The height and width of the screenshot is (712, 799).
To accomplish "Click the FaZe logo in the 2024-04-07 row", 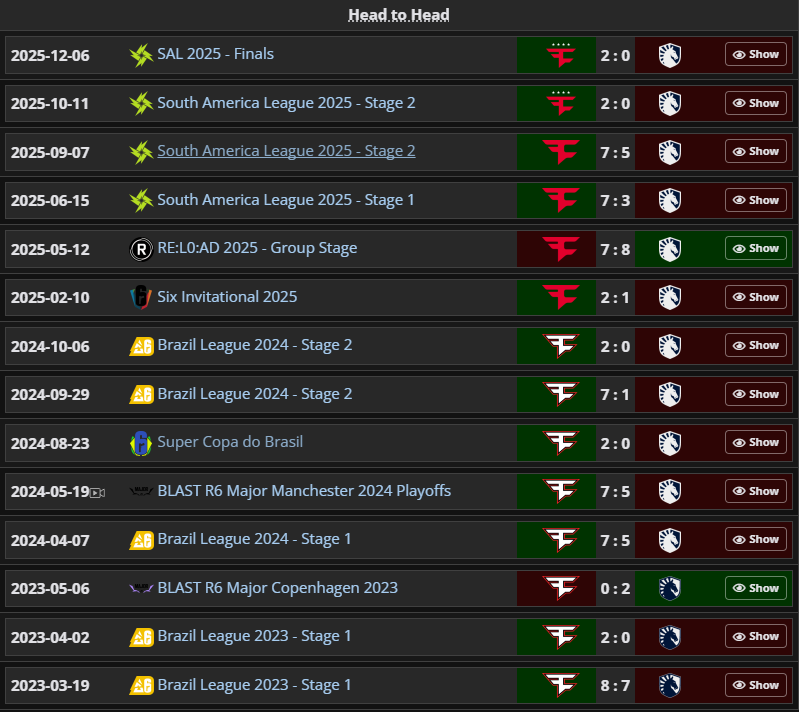I will coord(561,540).
